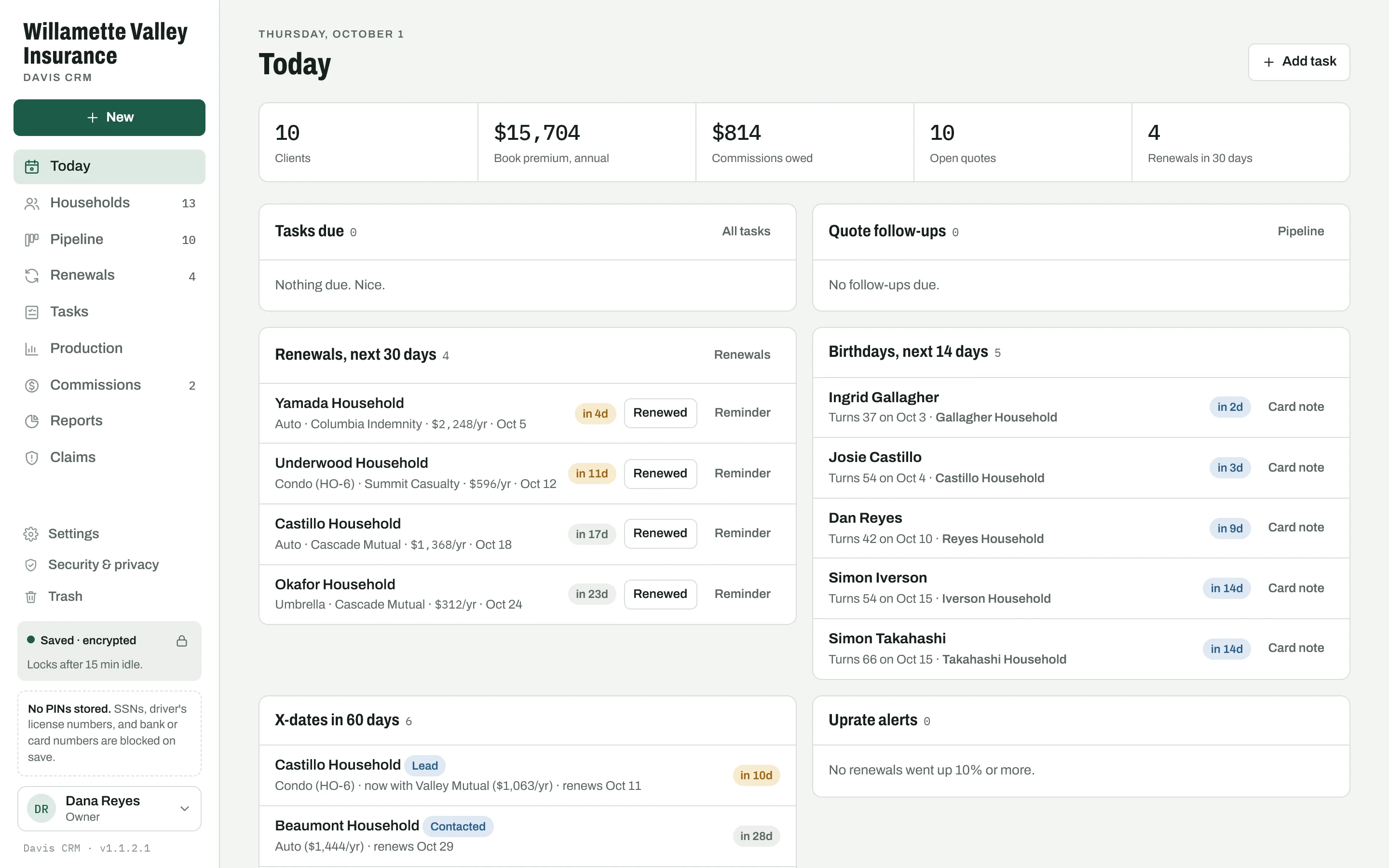
Task: Send Reminder for Okafor Household
Action: [x=742, y=594]
